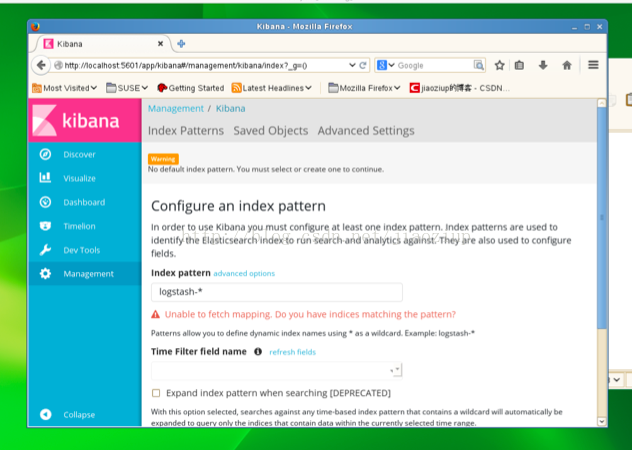
Task: Click scrollbar down arrow
Action: coord(602,421)
